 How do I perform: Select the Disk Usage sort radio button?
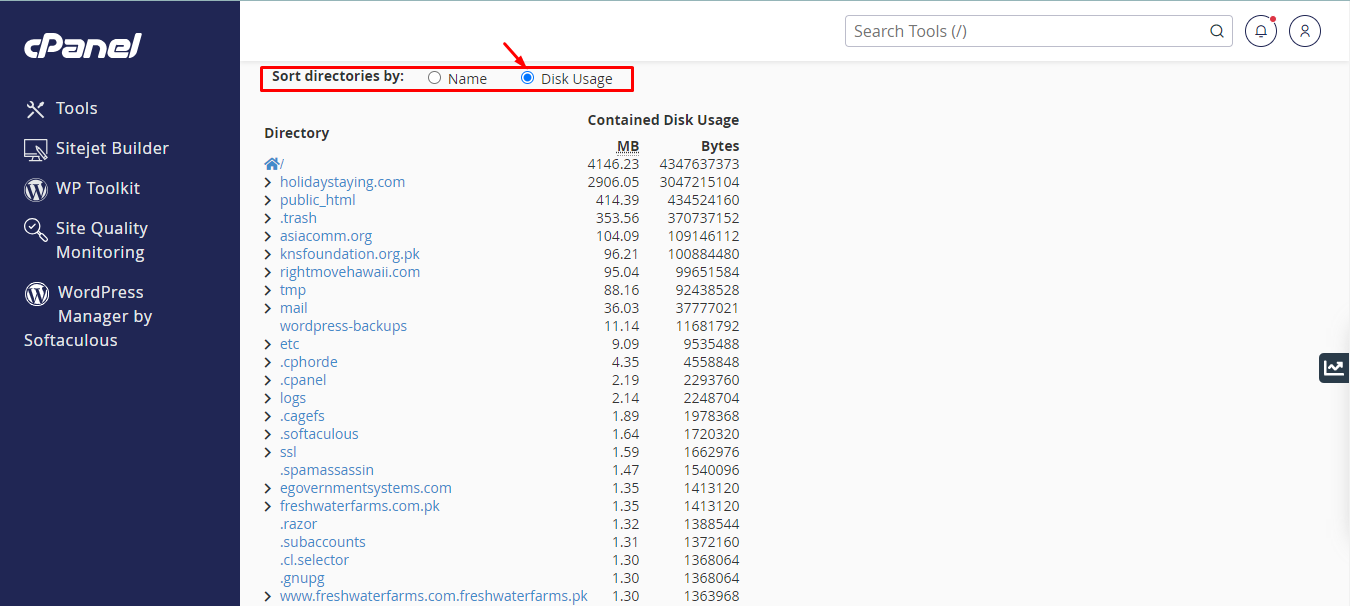(528, 78)
